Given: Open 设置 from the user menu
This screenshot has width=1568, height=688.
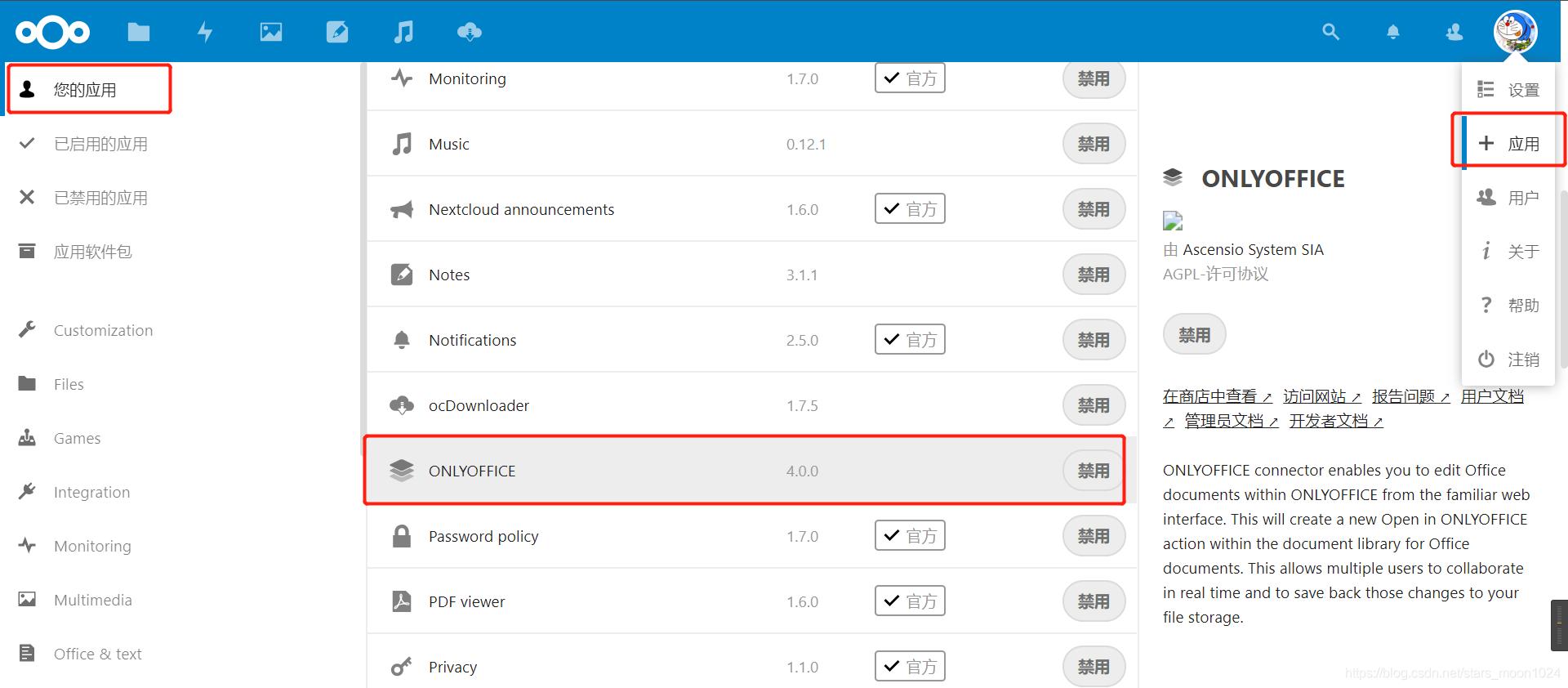Looking at the screenshot, I should click(x=1510, y=90).
